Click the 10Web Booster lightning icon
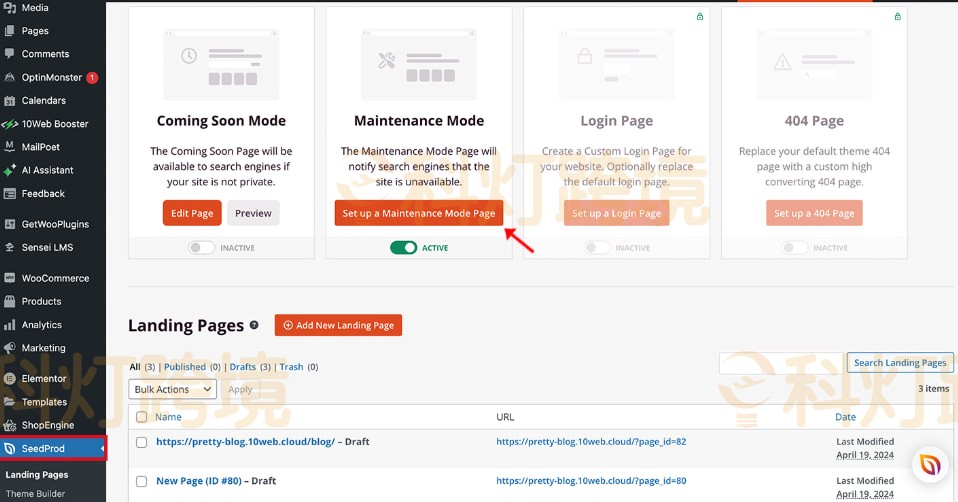The height and width of the screenshot is (502, 958). click(9, 124)
